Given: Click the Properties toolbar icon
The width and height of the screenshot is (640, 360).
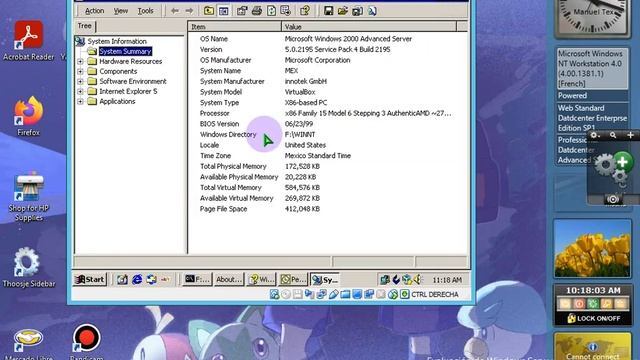Looking at the screenshot, I should point(242,11).
